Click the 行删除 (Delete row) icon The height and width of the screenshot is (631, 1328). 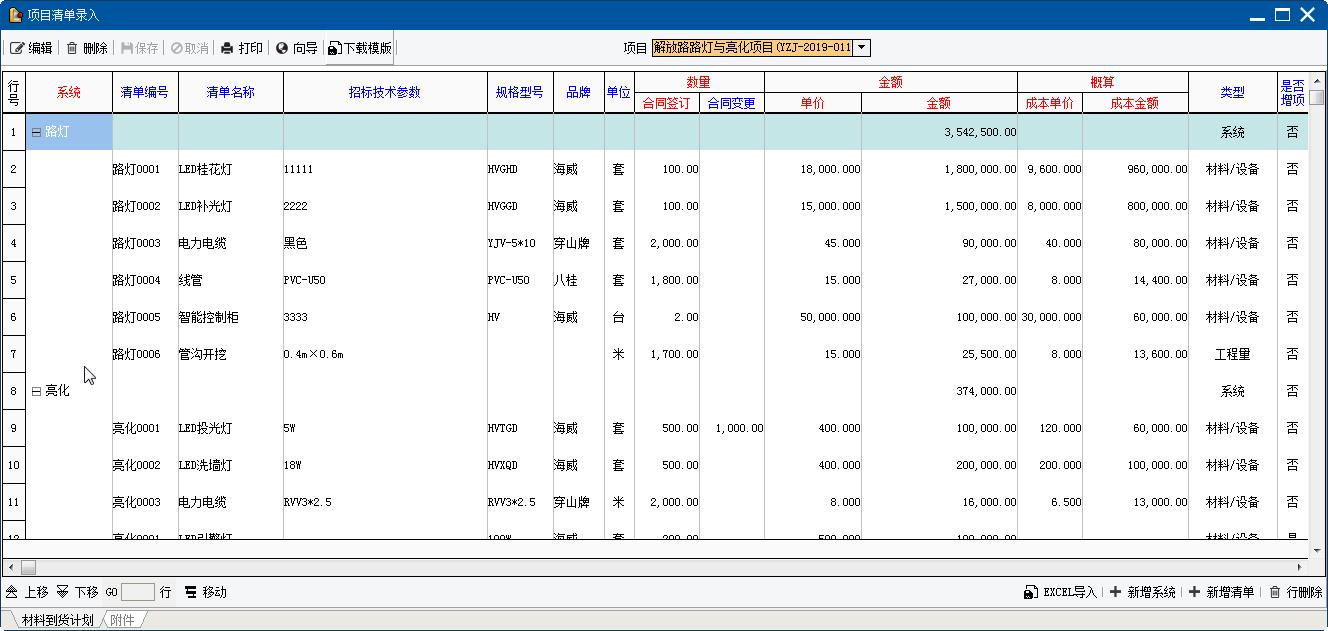point(1275,592)
